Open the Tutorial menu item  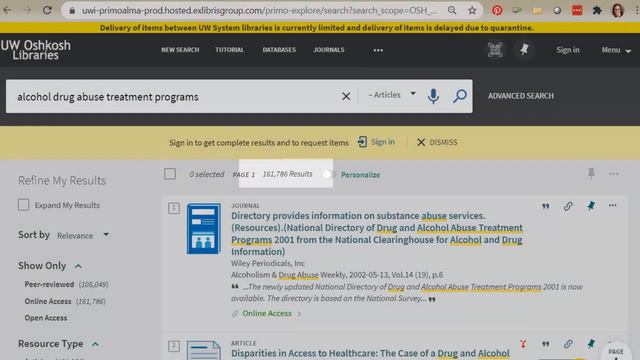[x=229, y=50]
